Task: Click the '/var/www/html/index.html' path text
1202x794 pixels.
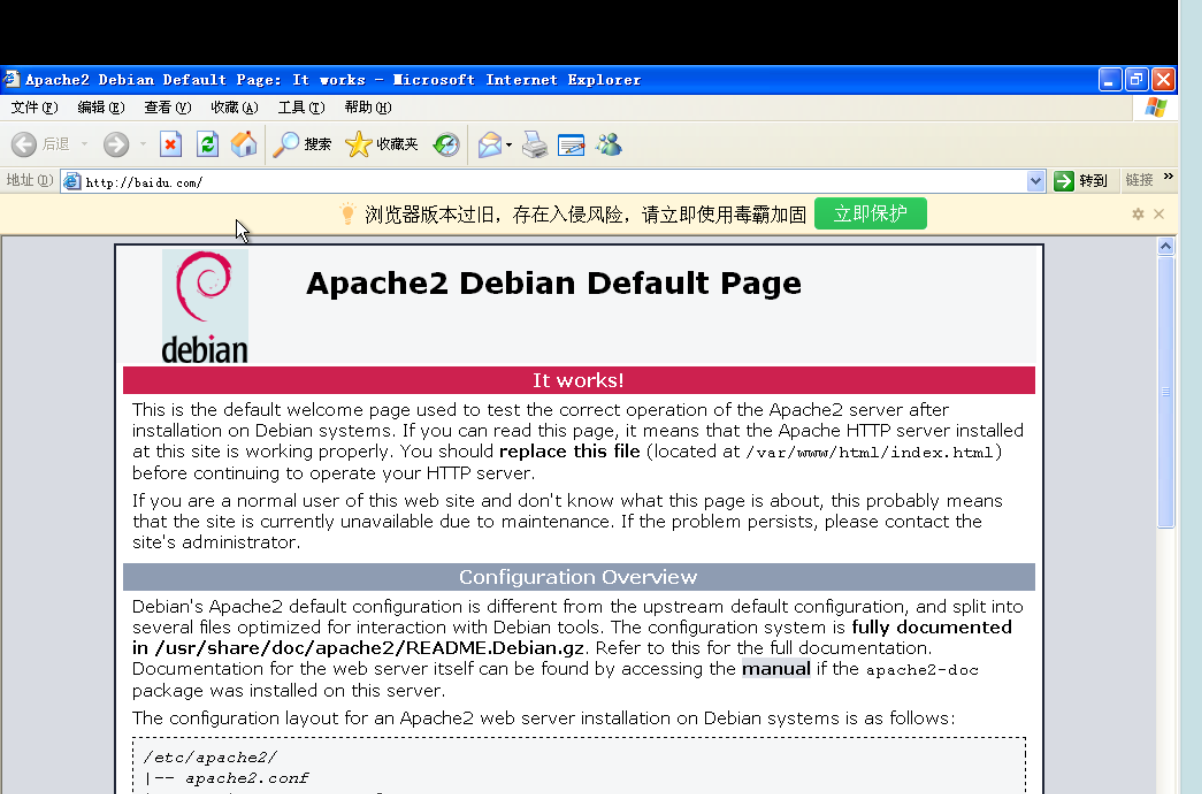Action: tap(870, 452)
